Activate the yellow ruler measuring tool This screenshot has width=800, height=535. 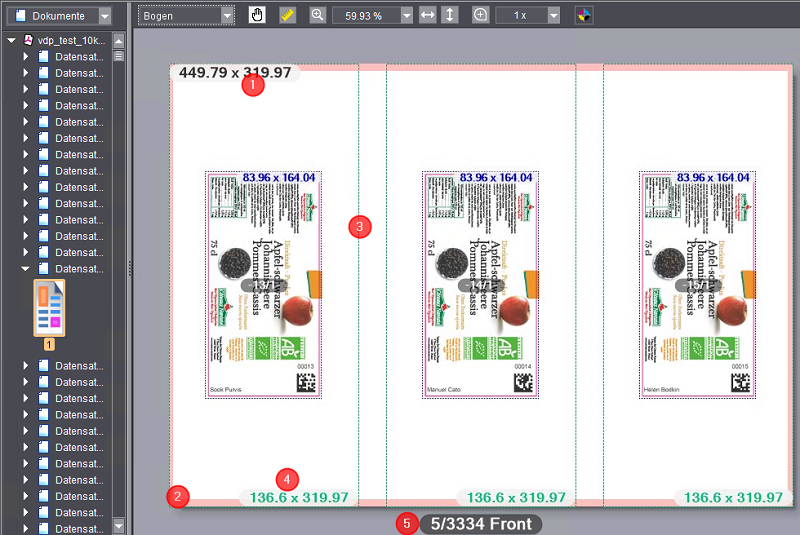point(287,15)
